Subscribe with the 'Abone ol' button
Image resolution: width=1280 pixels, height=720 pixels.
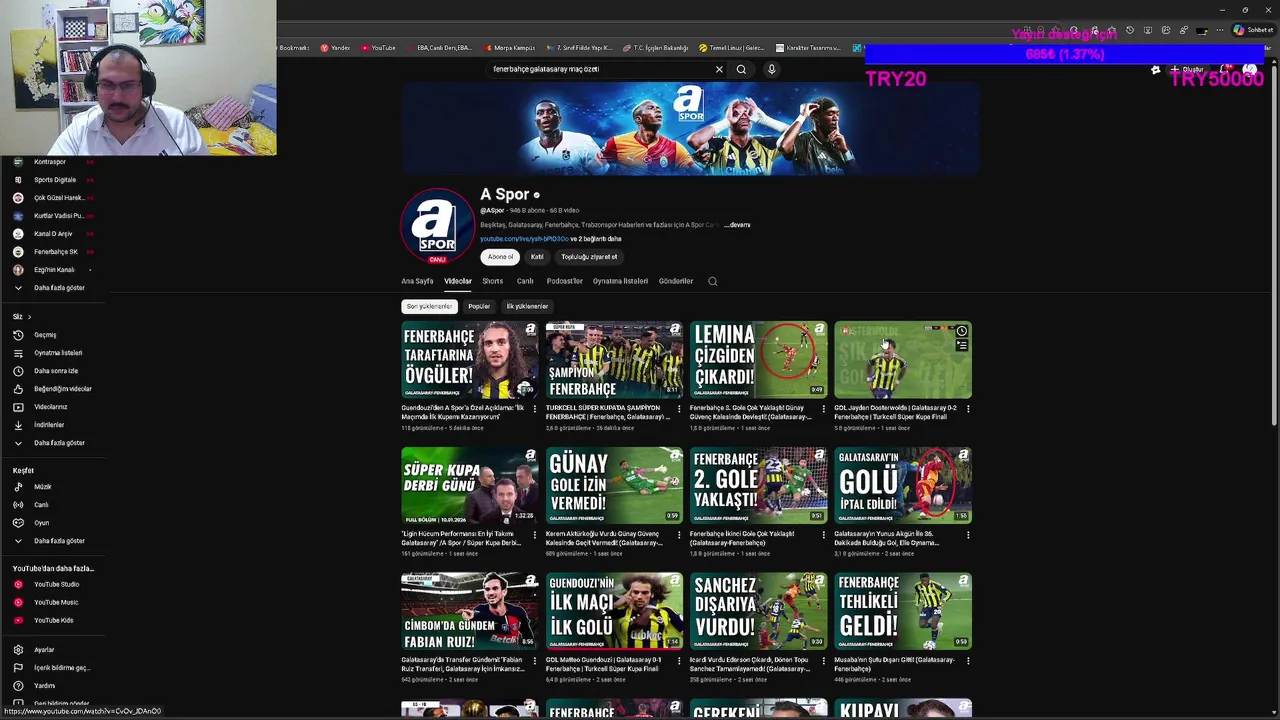[500, 257]
